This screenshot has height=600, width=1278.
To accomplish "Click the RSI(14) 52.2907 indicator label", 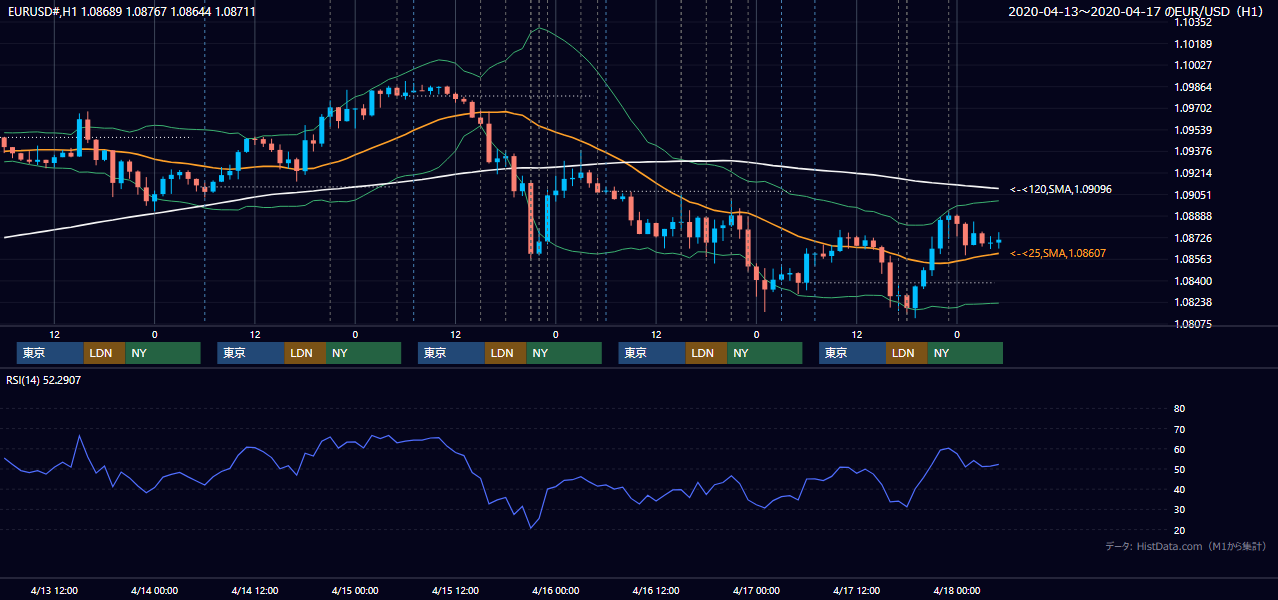I will [x=45, y=380].
